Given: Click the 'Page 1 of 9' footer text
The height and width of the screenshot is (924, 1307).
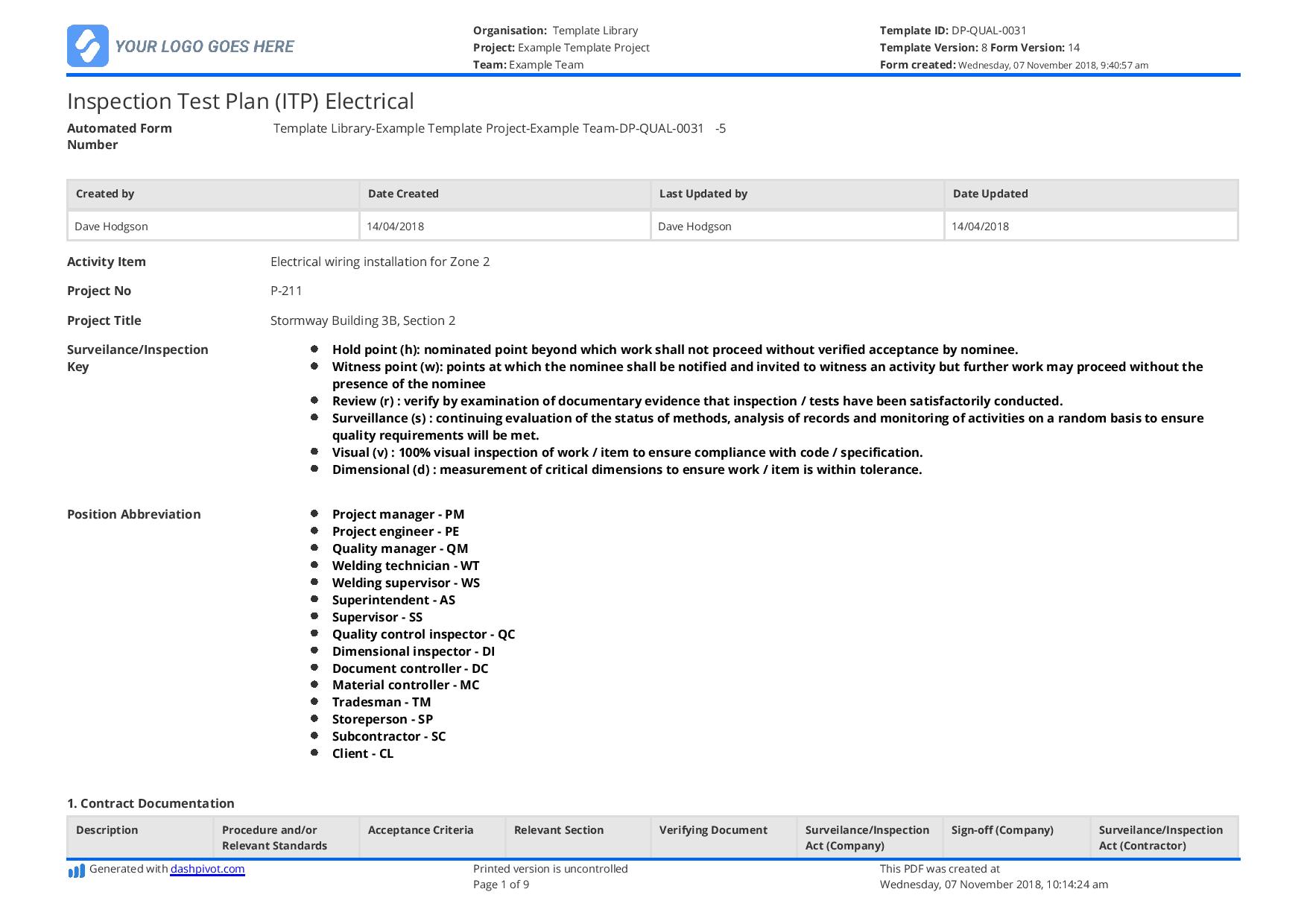Looking at the screenshot, I should [x=501, y=885].
